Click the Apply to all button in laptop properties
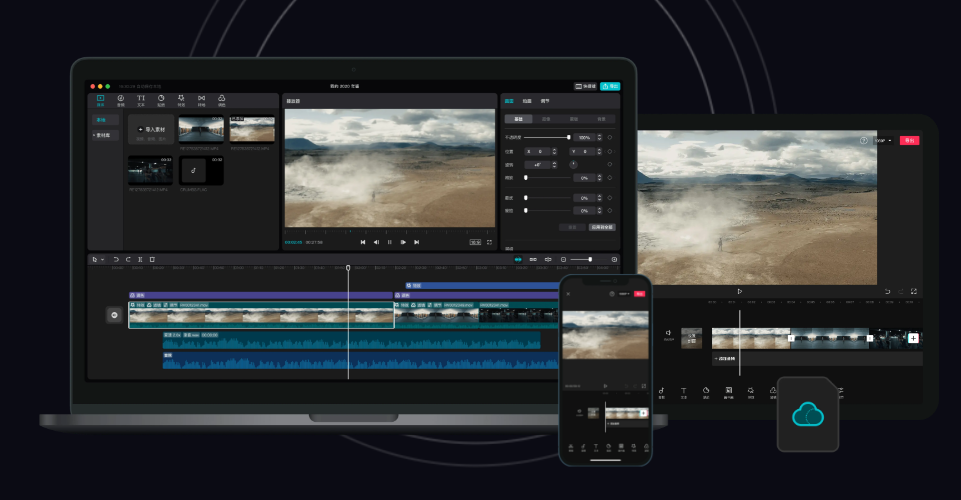This screenshot has height=500, width=961. 602,227
